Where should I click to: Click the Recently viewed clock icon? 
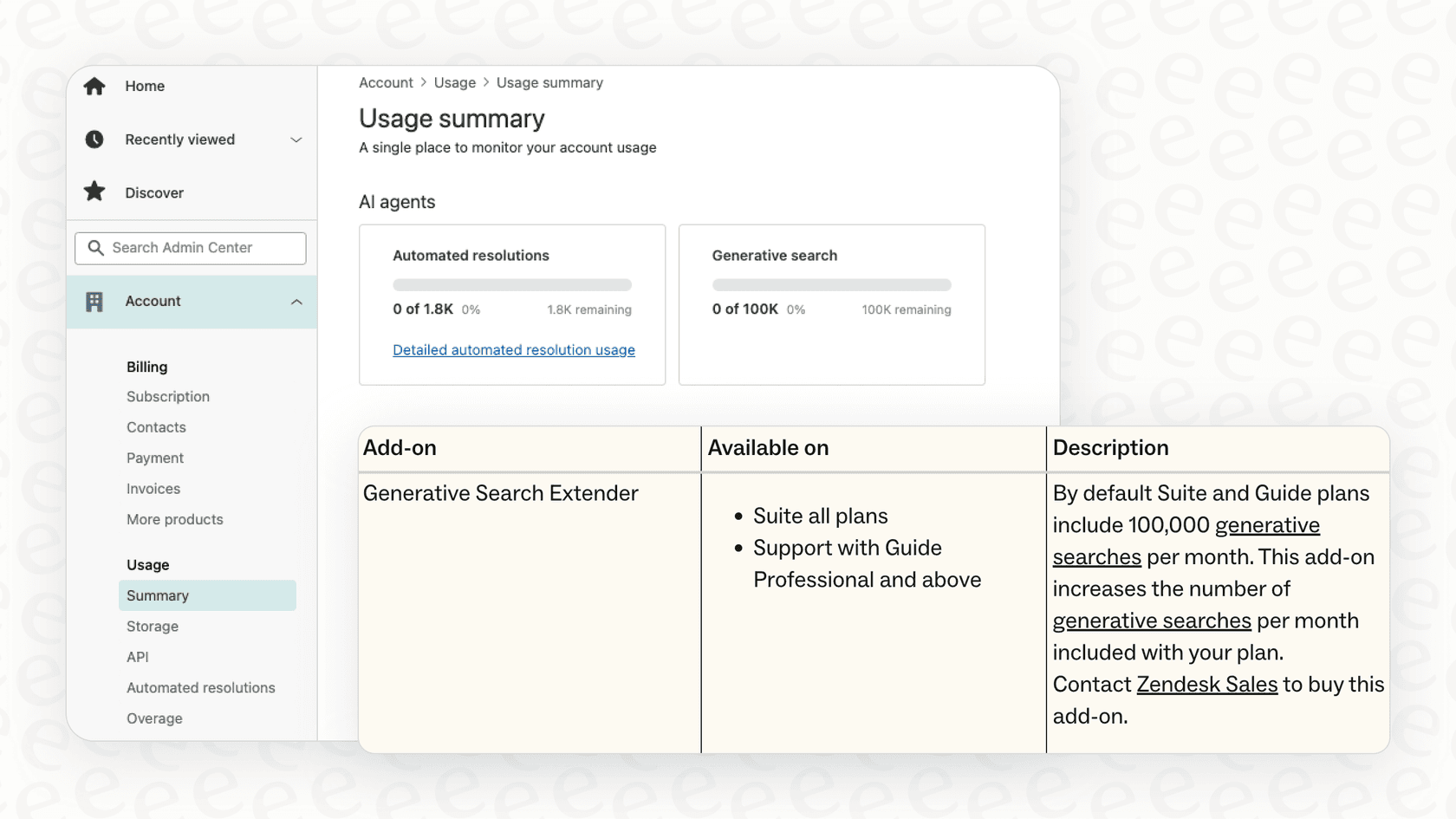(94, 140)
